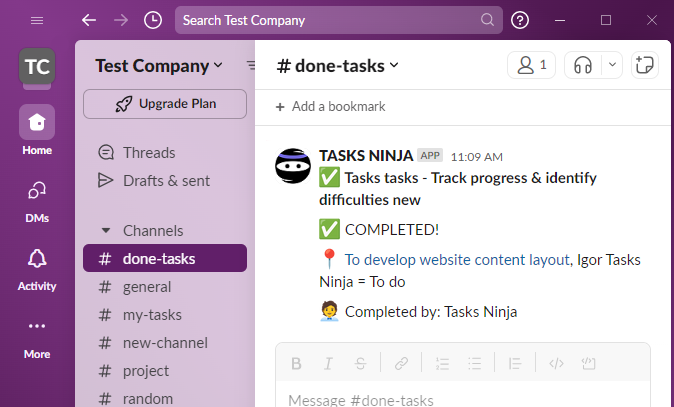Toggle strikethrough formatting in composer
Viewport: 674px width, 407px height.
pyautogui.click(x=360, y=363)
